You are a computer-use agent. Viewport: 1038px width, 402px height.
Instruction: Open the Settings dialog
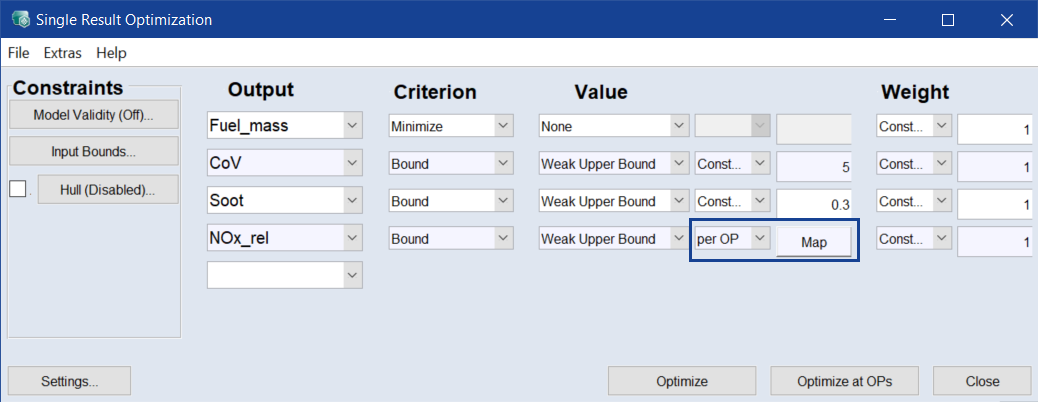(69, 381)
